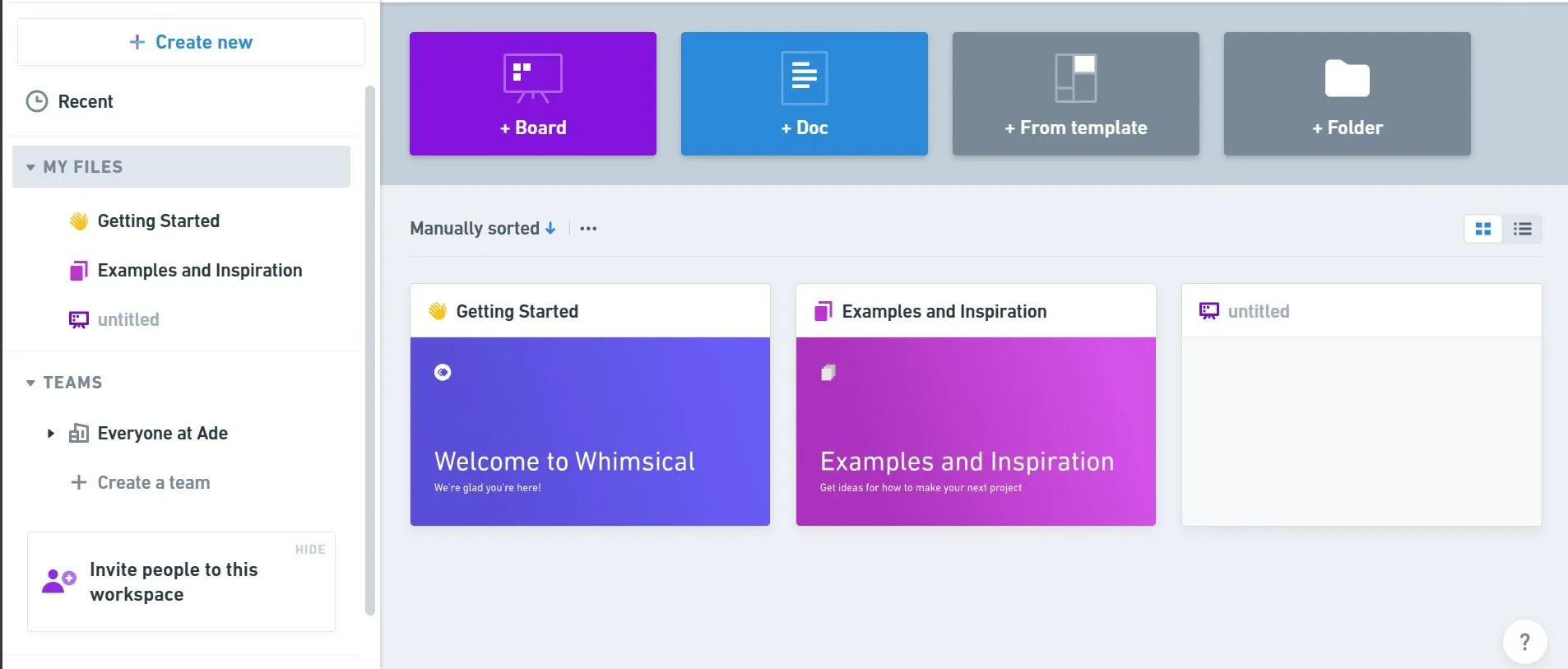1568x669 pixels.
Task: Click the layout icon on From template tile
Action: pyautogui.click(x=1076, y=78)
